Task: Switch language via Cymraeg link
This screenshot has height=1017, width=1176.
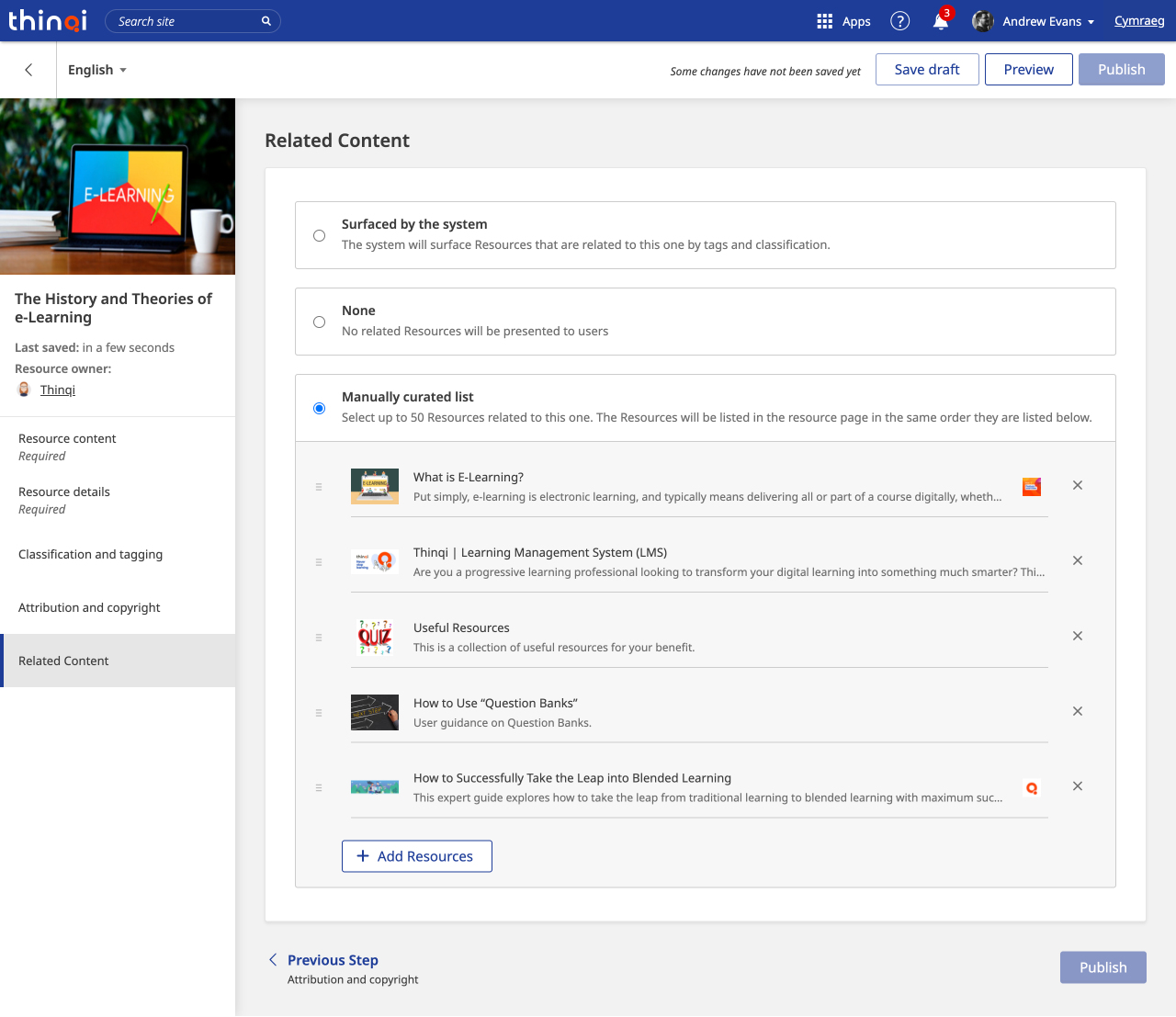Action: pos(1139,21)
